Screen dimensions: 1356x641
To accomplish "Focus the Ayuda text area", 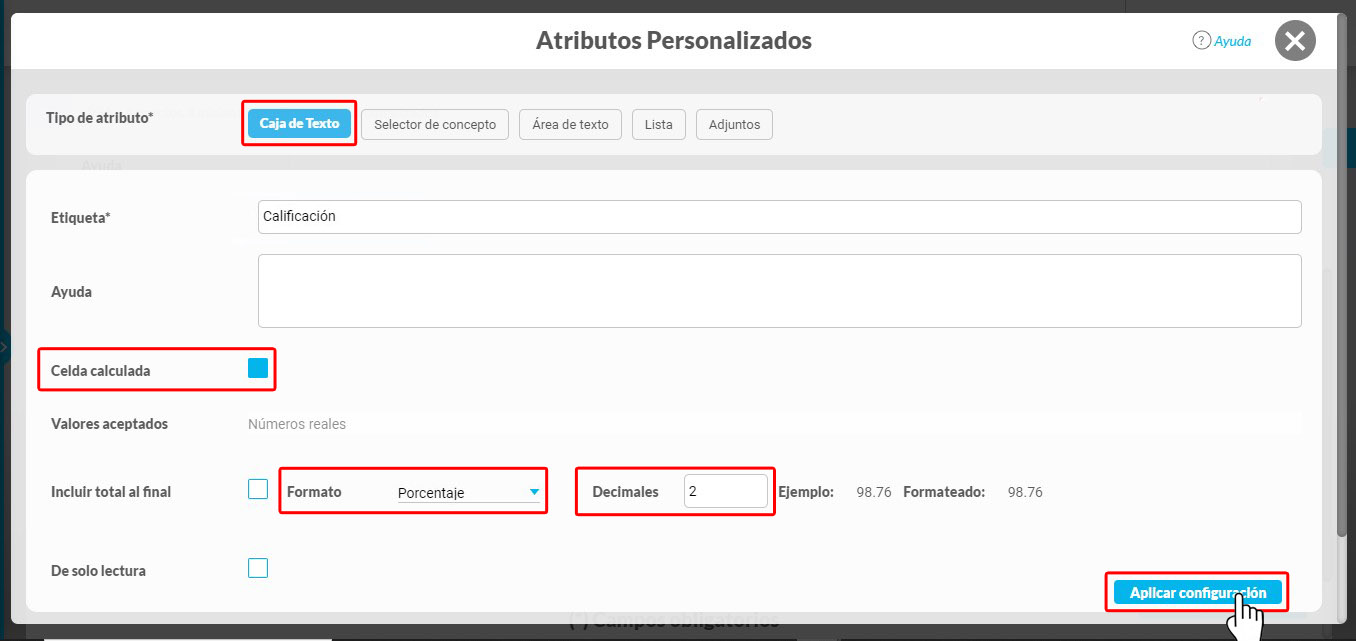I will (x=779, y=291).
